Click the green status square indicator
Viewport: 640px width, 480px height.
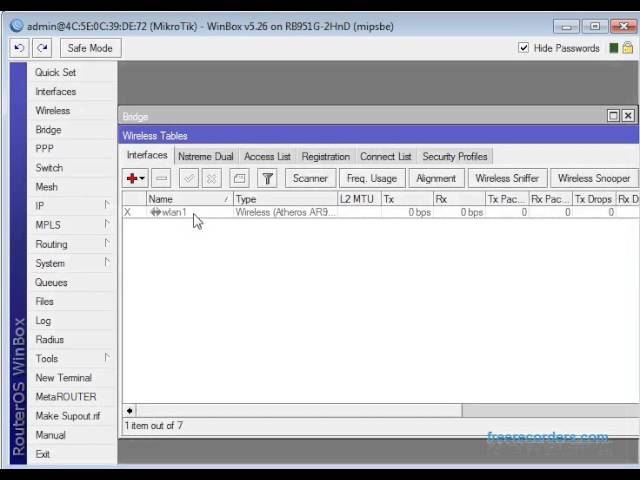613,48
